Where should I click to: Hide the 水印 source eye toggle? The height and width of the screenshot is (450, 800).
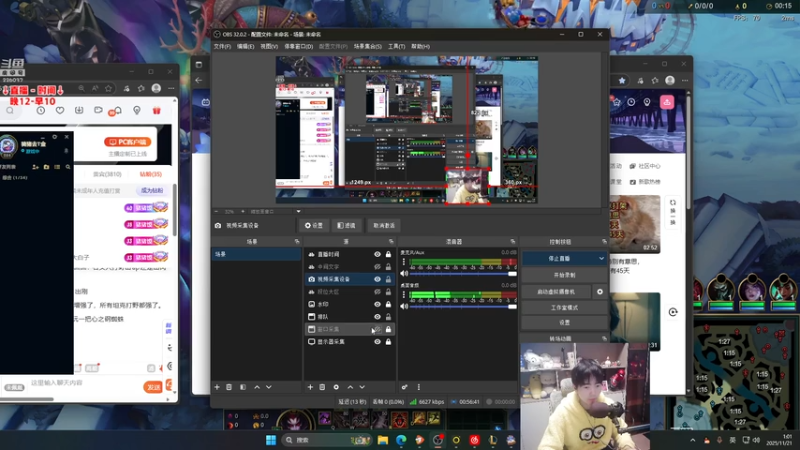[378, 304]
